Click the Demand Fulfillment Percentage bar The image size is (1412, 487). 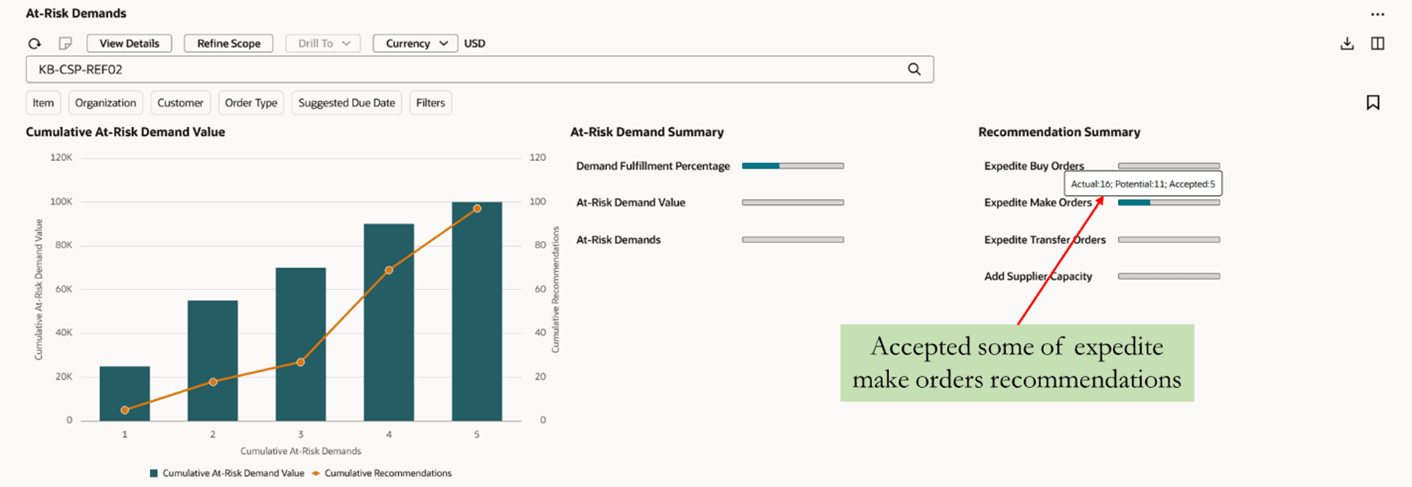pos(792,166)
